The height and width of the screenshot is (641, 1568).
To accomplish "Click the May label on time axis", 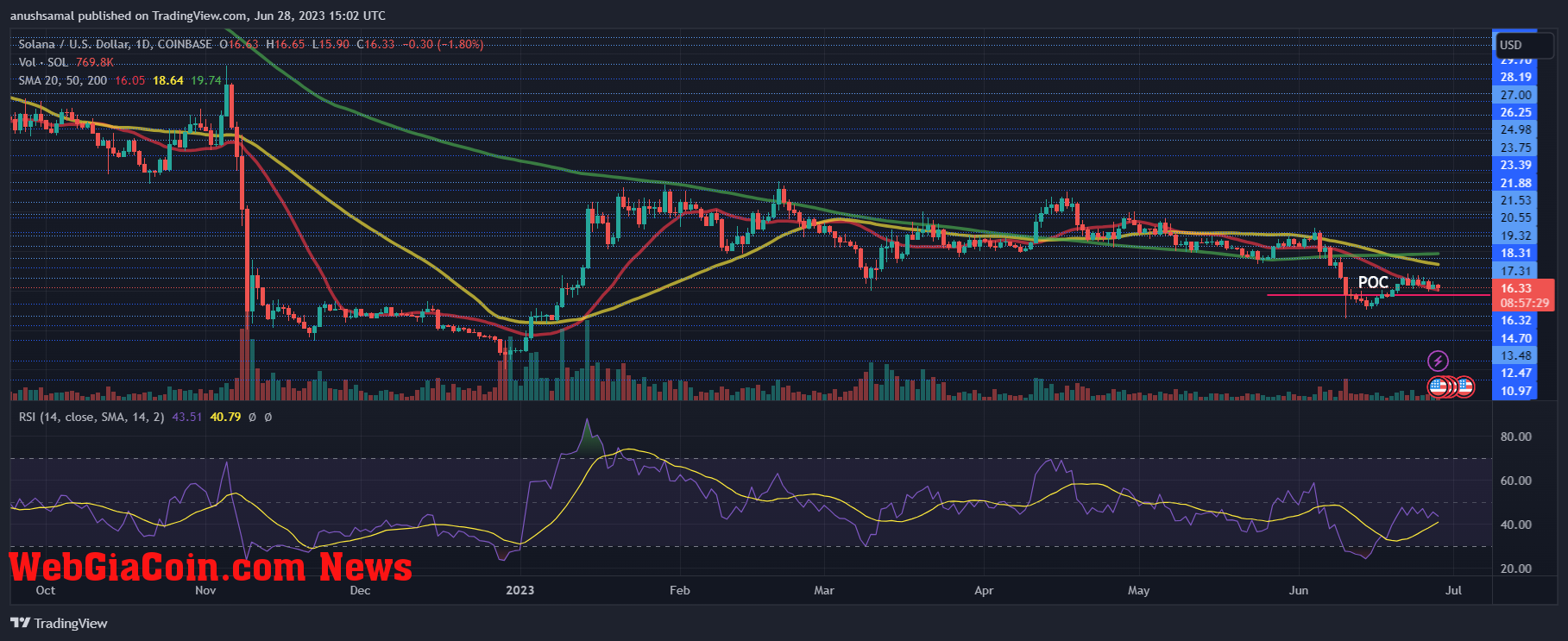I will click(x=1139, y=590).
